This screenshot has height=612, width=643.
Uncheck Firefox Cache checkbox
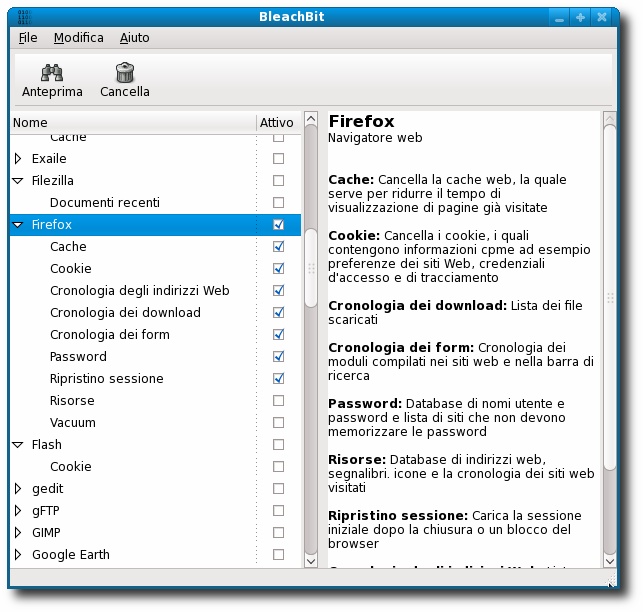278,247
